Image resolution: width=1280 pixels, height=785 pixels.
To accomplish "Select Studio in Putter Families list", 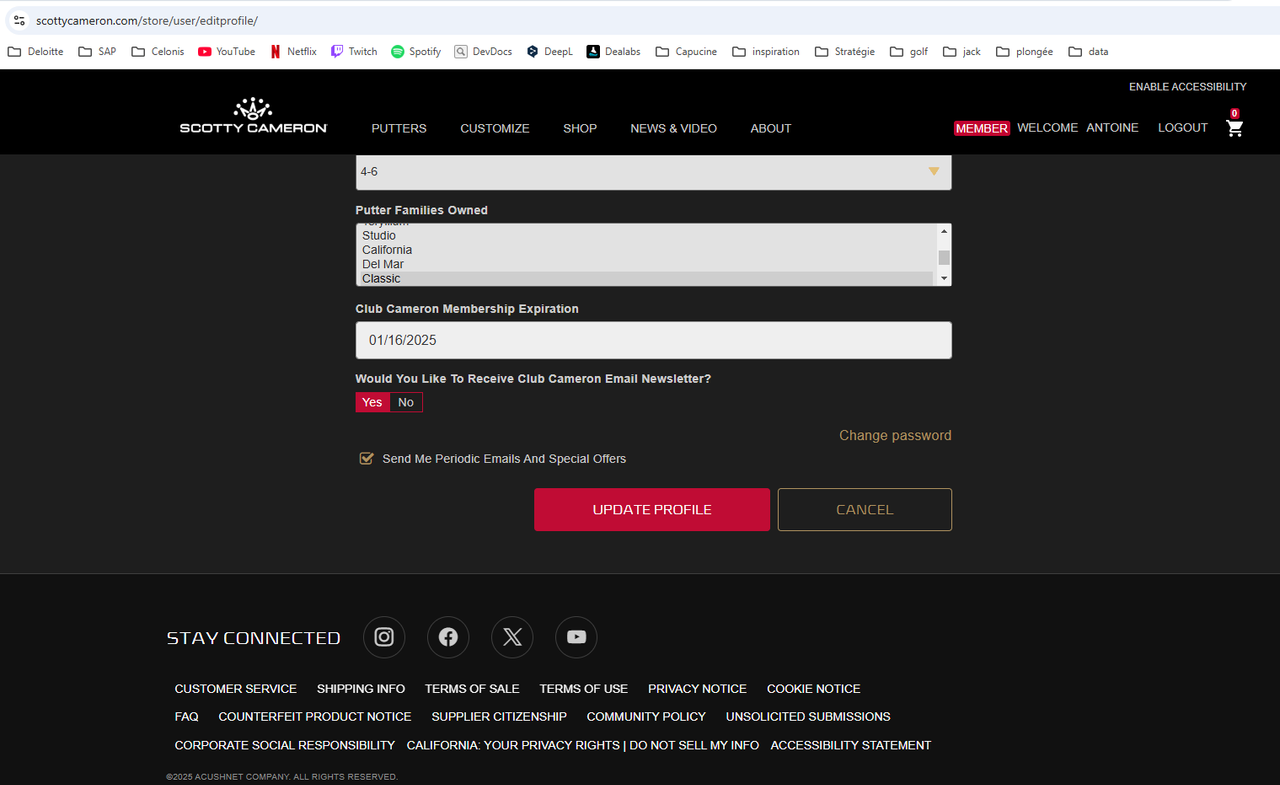I will [647, 236].
